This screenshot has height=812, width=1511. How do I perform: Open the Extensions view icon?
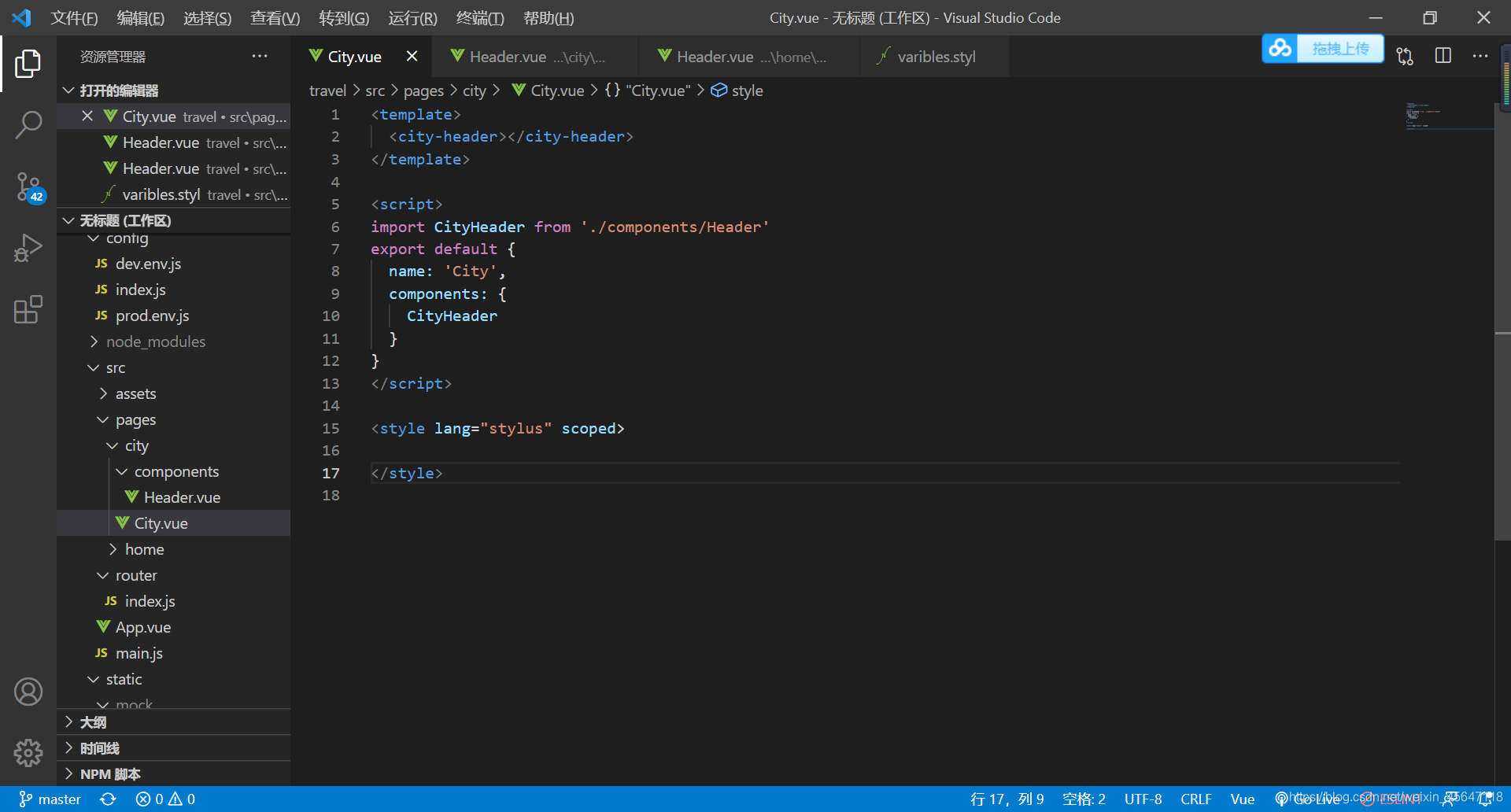point(28,309)
